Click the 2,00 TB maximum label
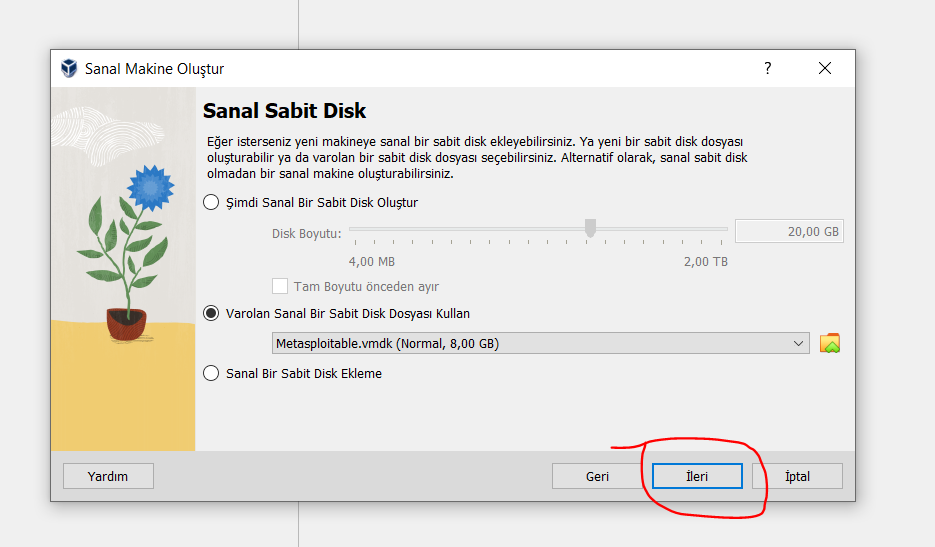The height and width of the screenshot is (547, 935). (x=705, y=262)
